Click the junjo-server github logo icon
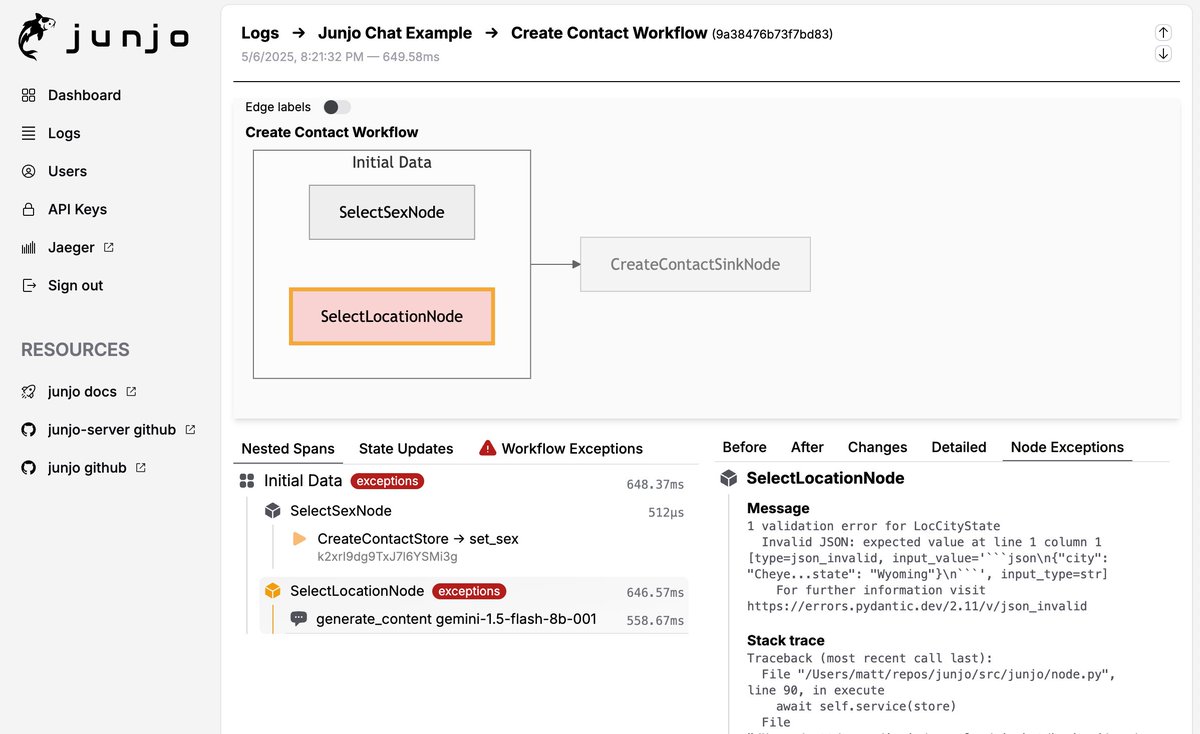Viewport: 1200px width, 734px height. coord(28,429)
